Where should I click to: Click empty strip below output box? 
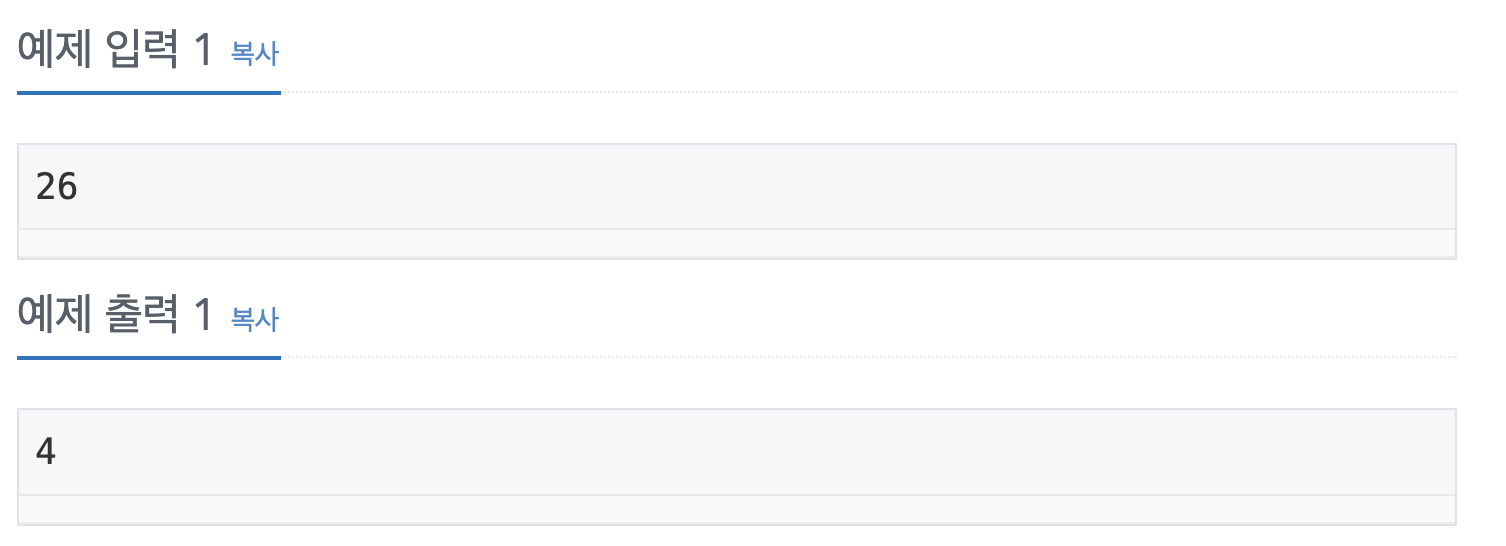click(737, 509)
